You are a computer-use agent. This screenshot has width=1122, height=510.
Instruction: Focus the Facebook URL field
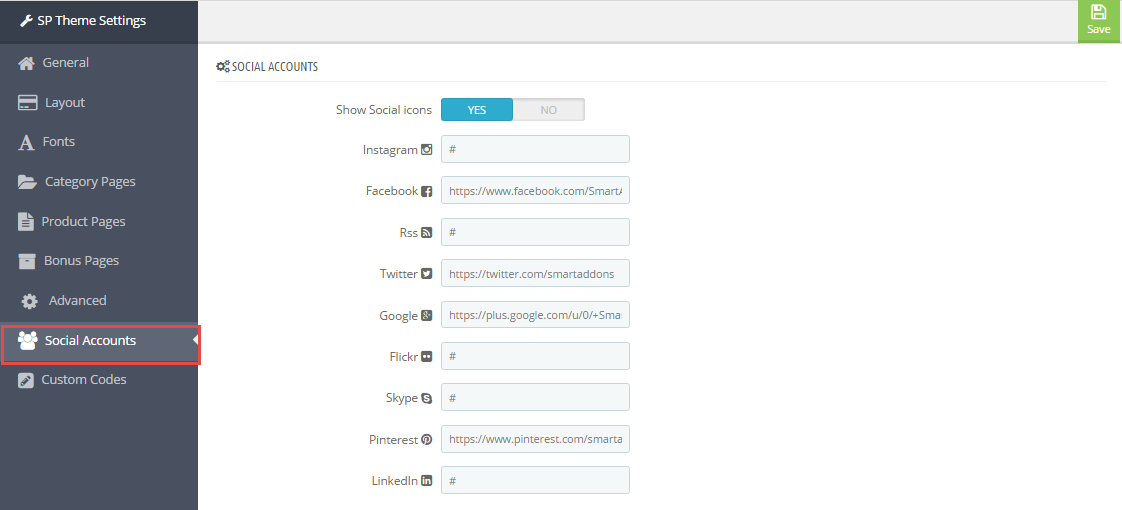click(x=535, y=191)
